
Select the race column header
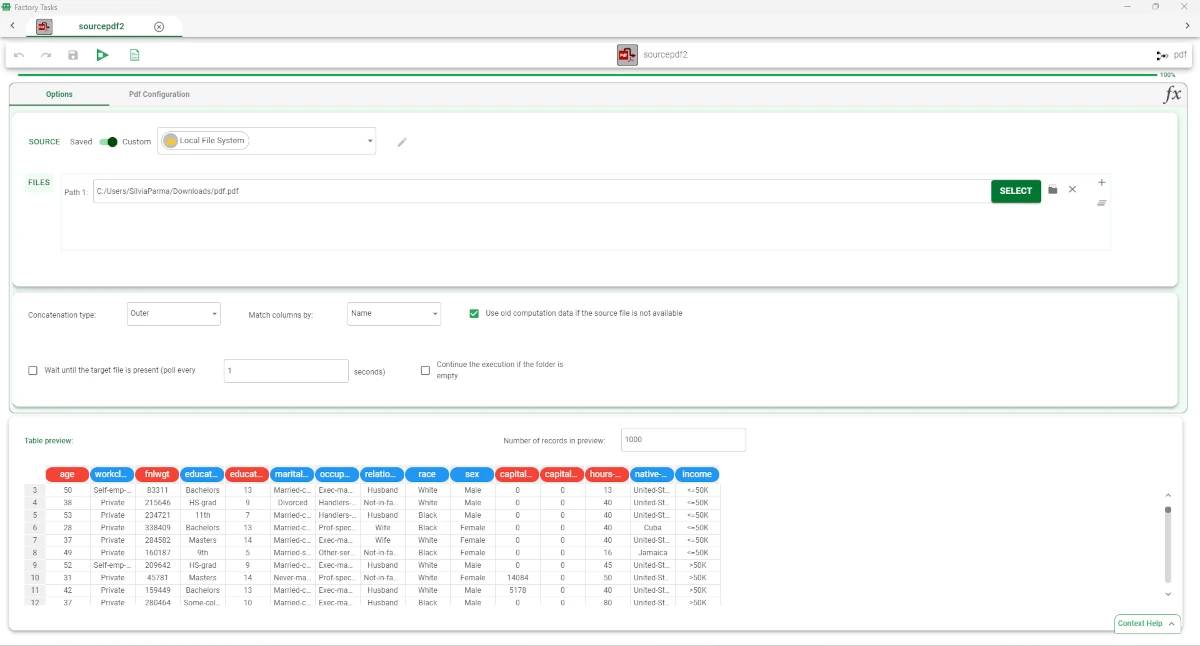coord(427,474)
